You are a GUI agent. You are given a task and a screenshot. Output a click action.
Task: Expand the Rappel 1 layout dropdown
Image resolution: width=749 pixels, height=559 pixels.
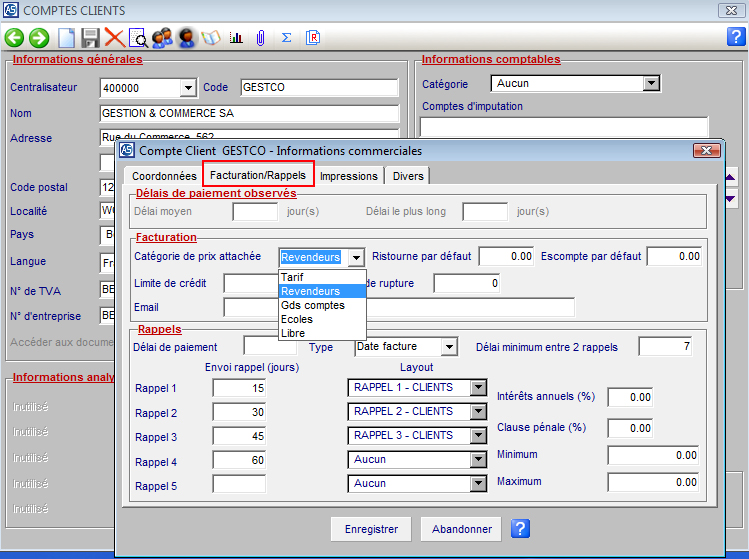coord(478,388)
